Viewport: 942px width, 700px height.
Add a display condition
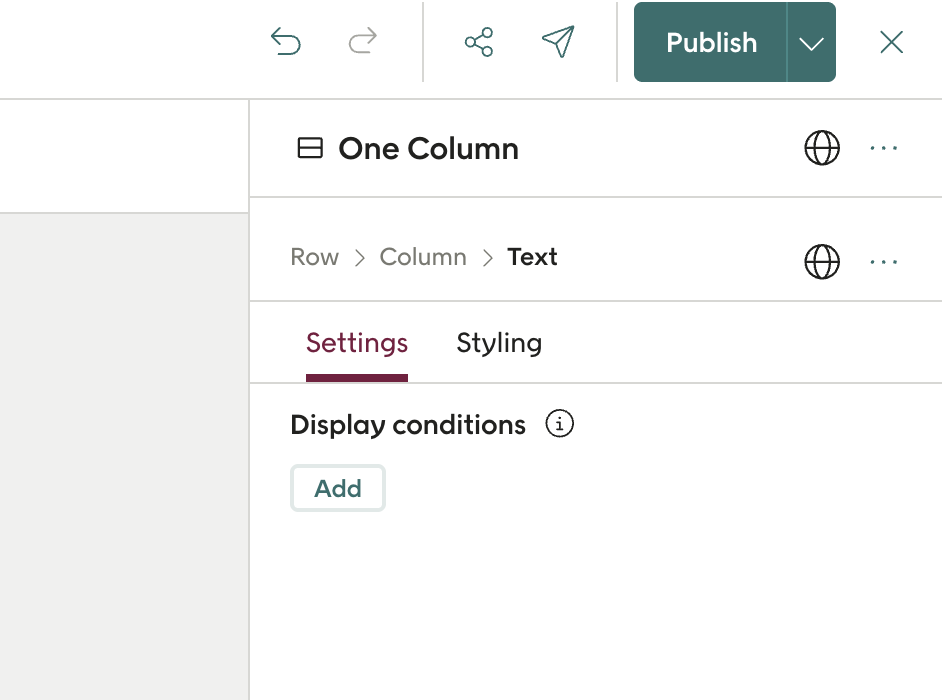pyautogui.click(x=338, y=488)
